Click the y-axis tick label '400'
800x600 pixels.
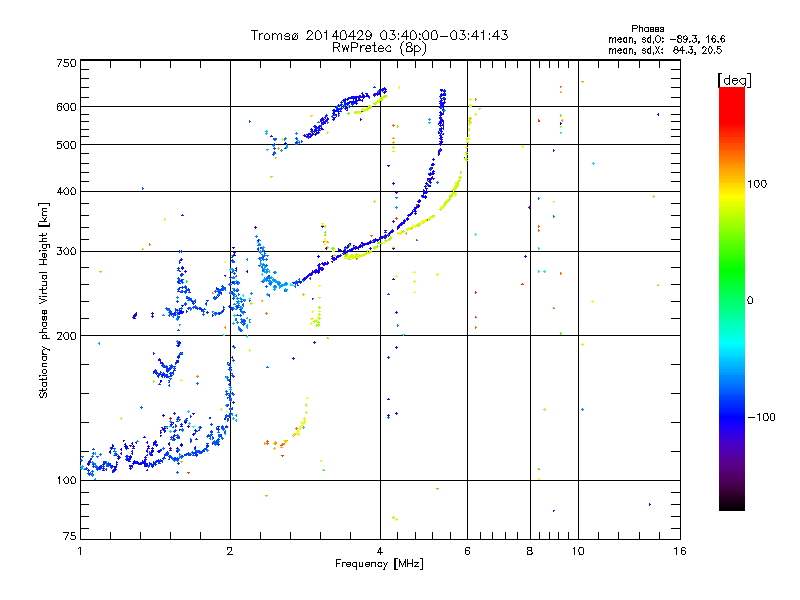pos(66,191)
